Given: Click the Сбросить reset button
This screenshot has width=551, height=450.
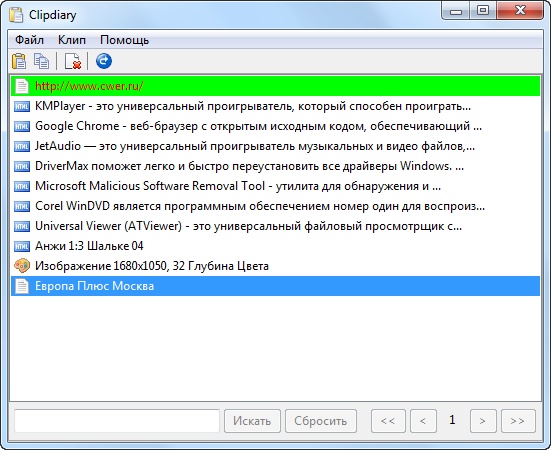Looking at the screenshot, I should 321,421.
